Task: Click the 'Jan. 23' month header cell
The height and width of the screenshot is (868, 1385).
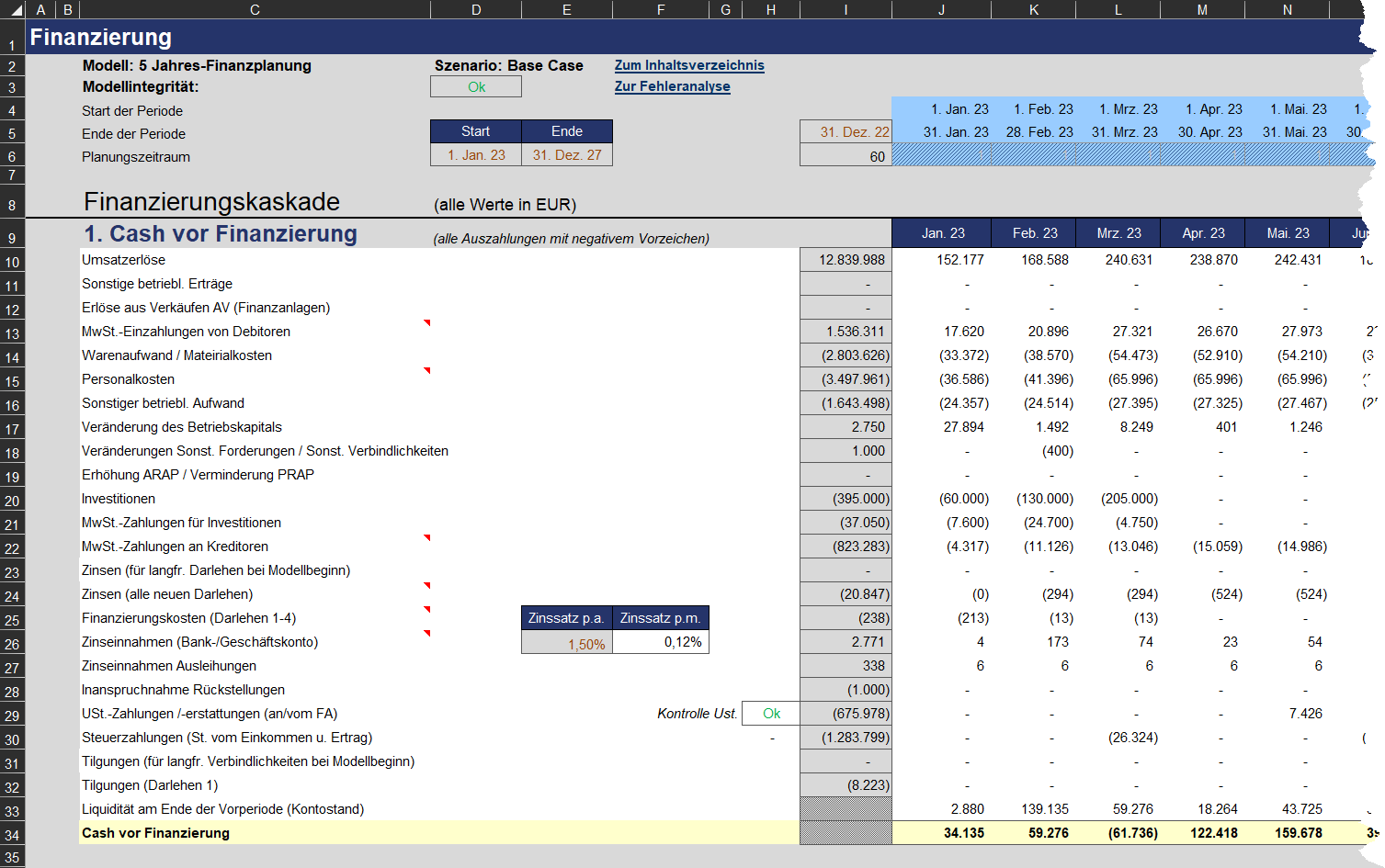Action: pyautogui.click(x=941, y=233)
